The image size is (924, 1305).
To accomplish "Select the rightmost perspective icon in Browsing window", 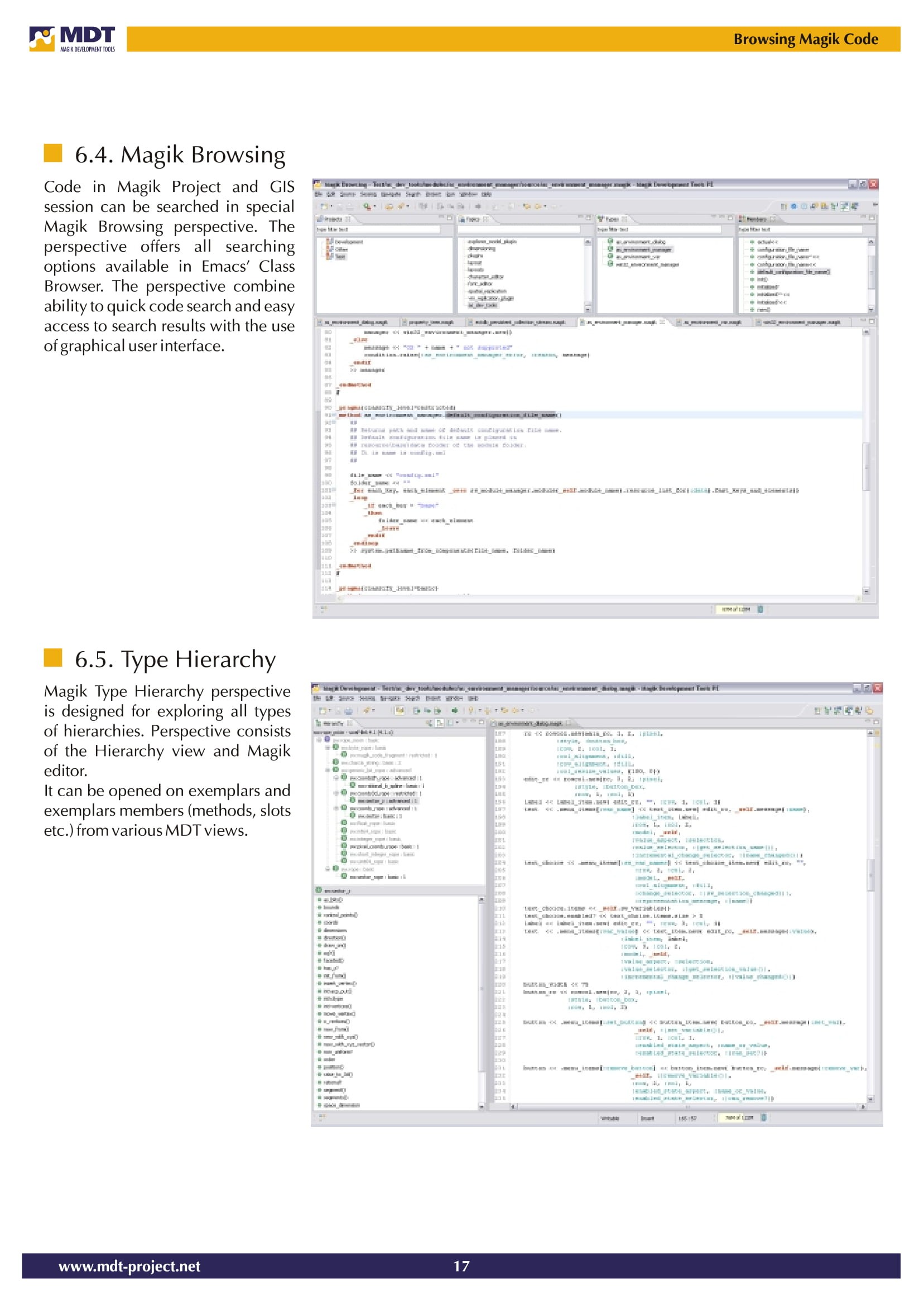I will coord(855,206).
